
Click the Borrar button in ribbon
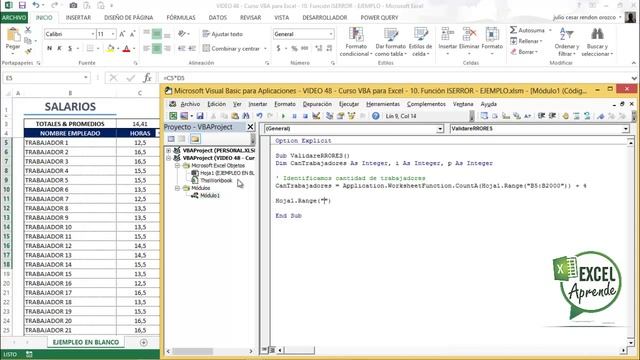(524, 52)
